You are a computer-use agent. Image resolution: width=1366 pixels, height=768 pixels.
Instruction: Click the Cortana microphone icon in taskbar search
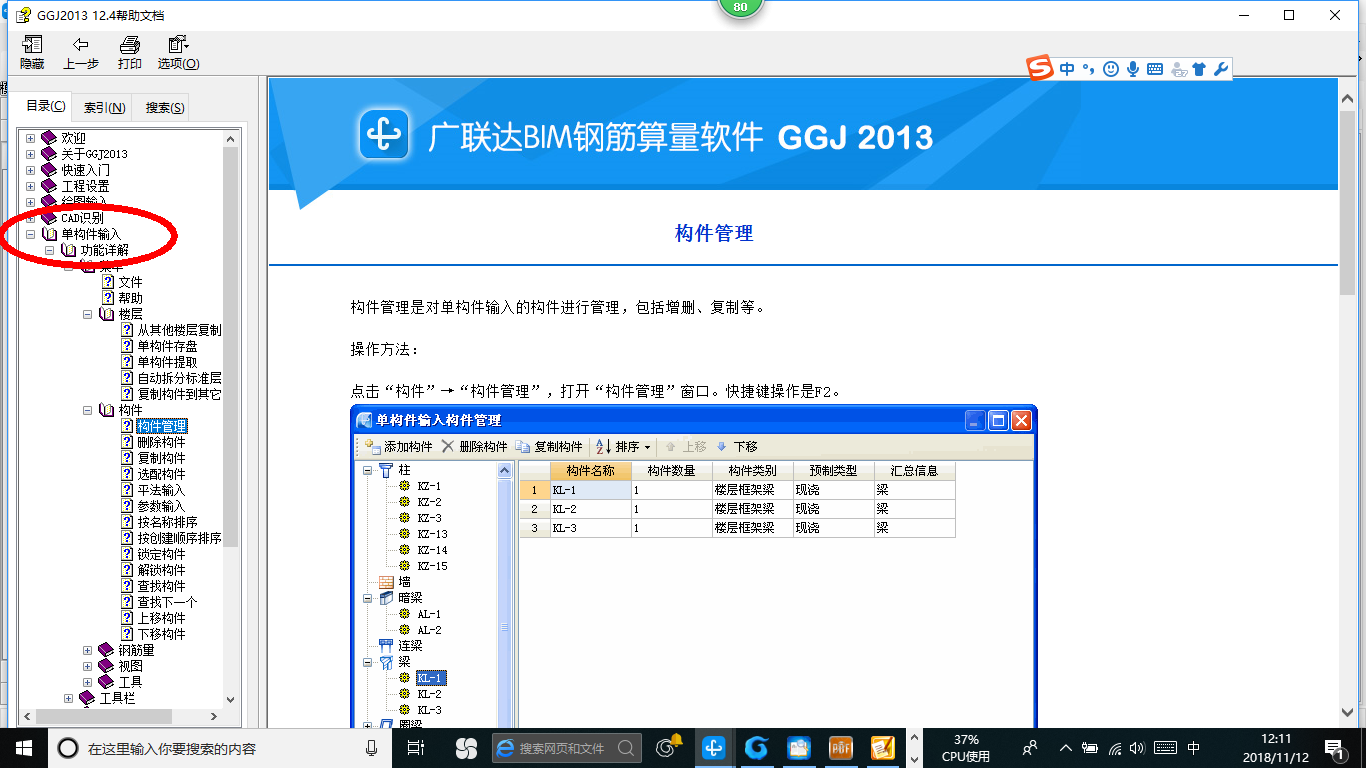pos(372,747)
